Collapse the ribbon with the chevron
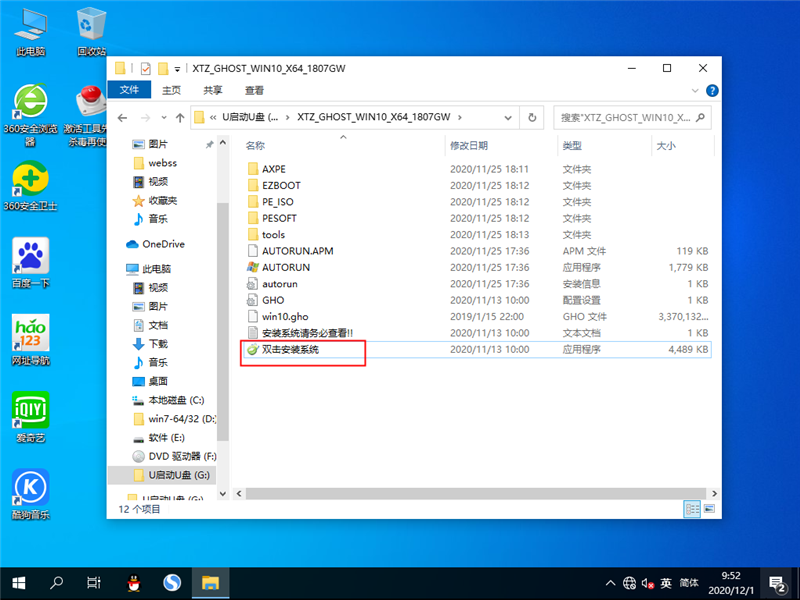800x600 pixels. point(694,90)
